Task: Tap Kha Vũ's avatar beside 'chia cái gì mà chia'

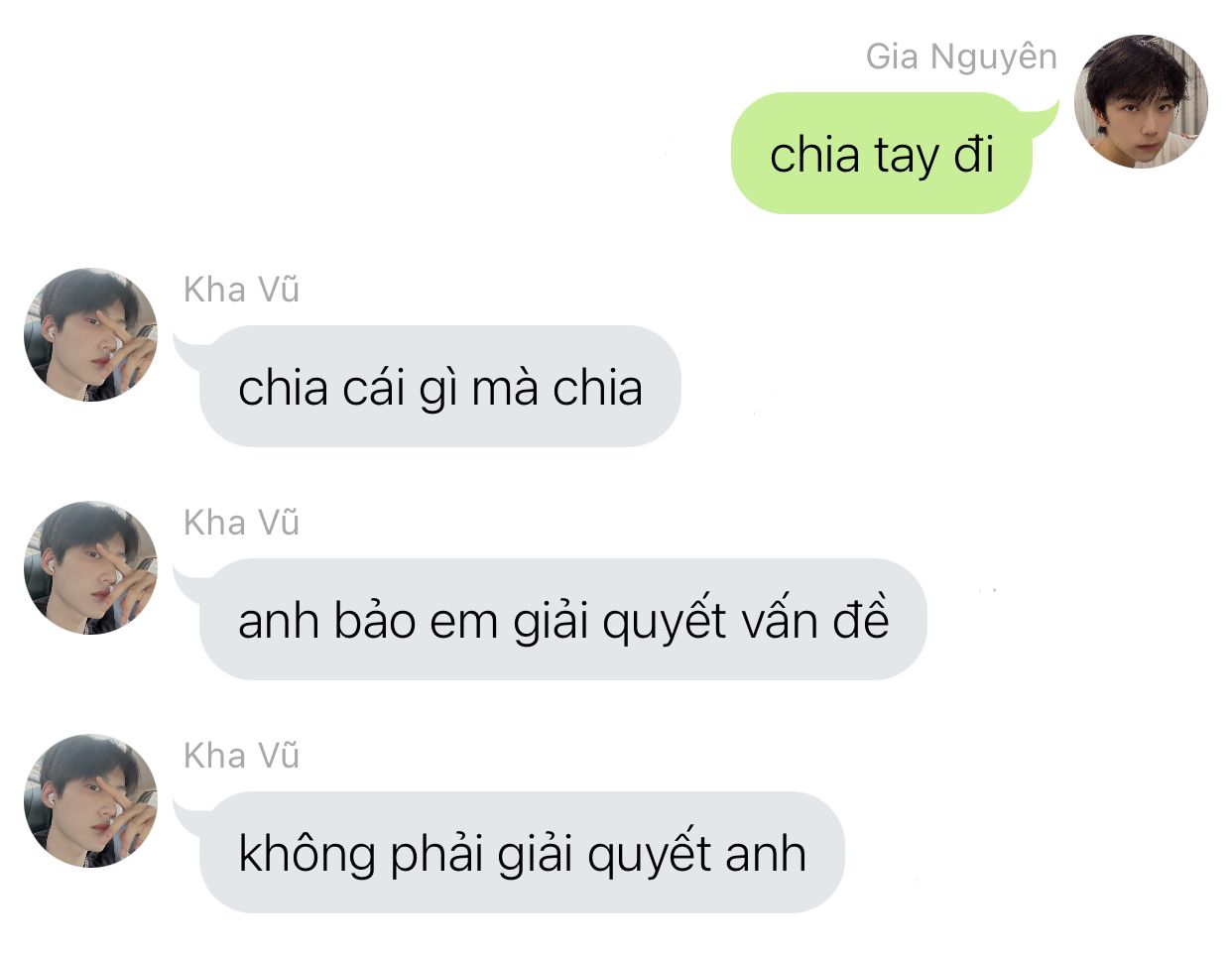Action: pyautogui.click(x=90, y=334)
